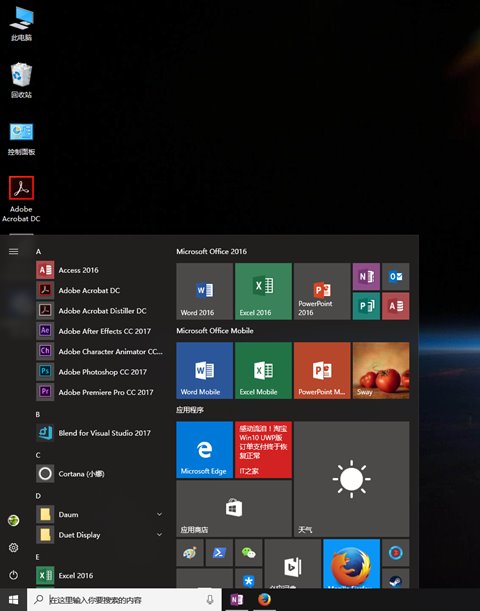Image resolution: width=480 pixels, height=611 pixels.
Task: Open the Mozilla Firefox tile
Action: [352, 563]
